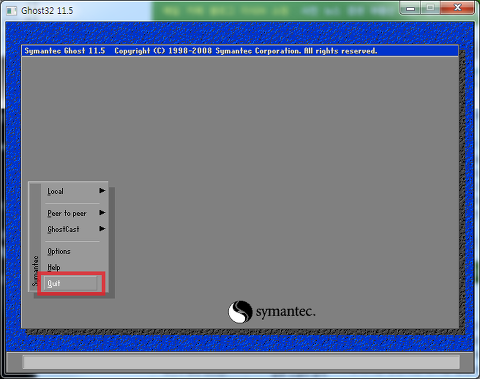Screen dimensions: 480x379
Task: Click the status bar field at the bottom
Action: (241, 362)
